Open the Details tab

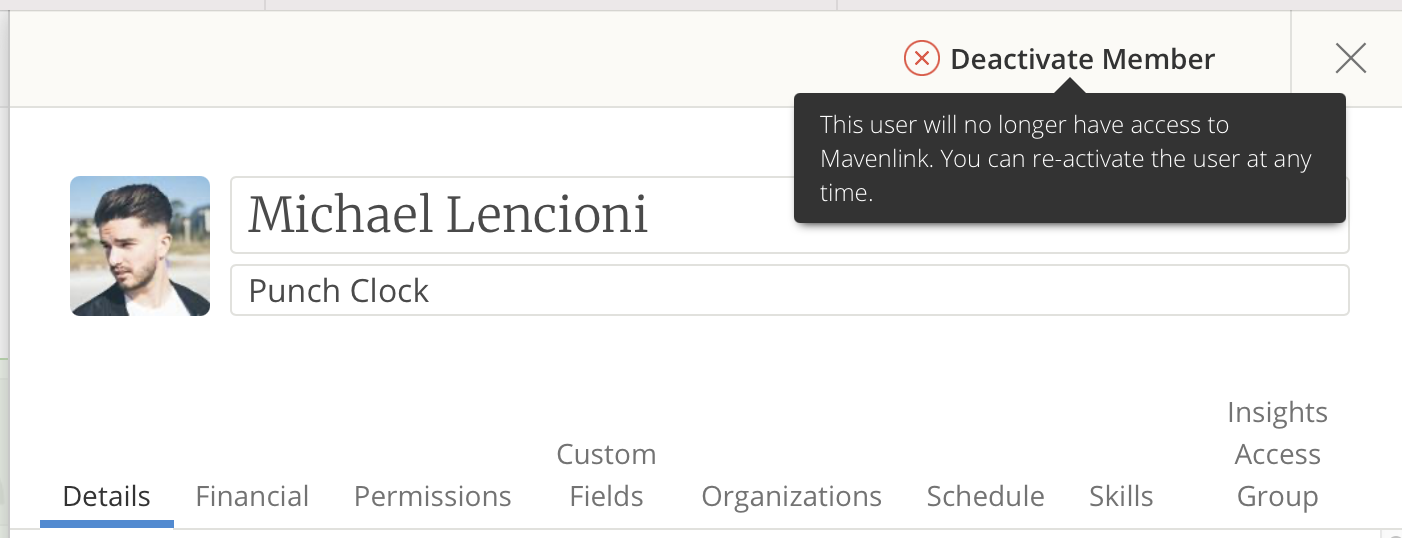coord(106,496)
